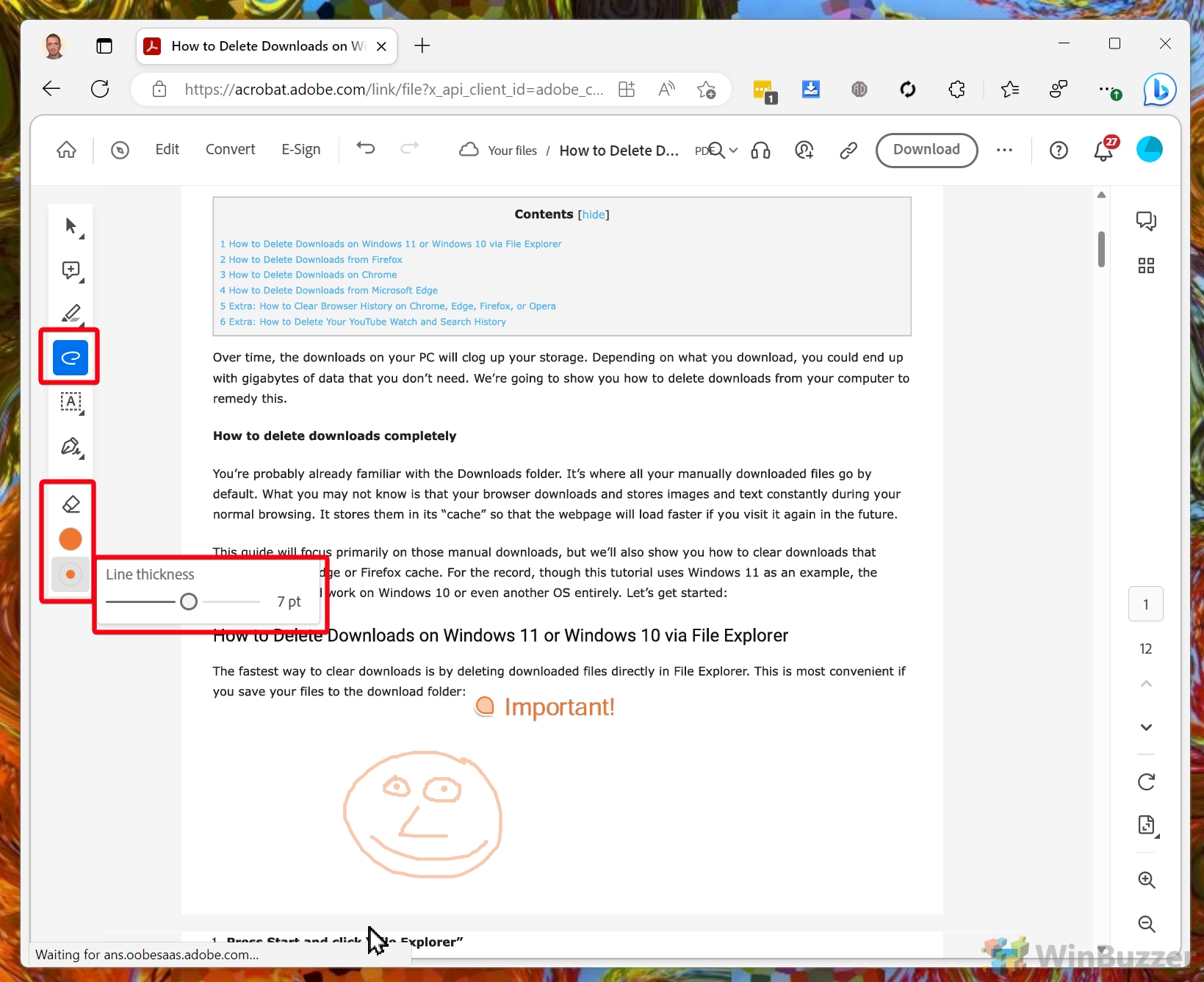Open contents link 6 about YouTube history
The width and height of the screenshot is (1204, 982).
pyautogui.click(x=363, y=322)
